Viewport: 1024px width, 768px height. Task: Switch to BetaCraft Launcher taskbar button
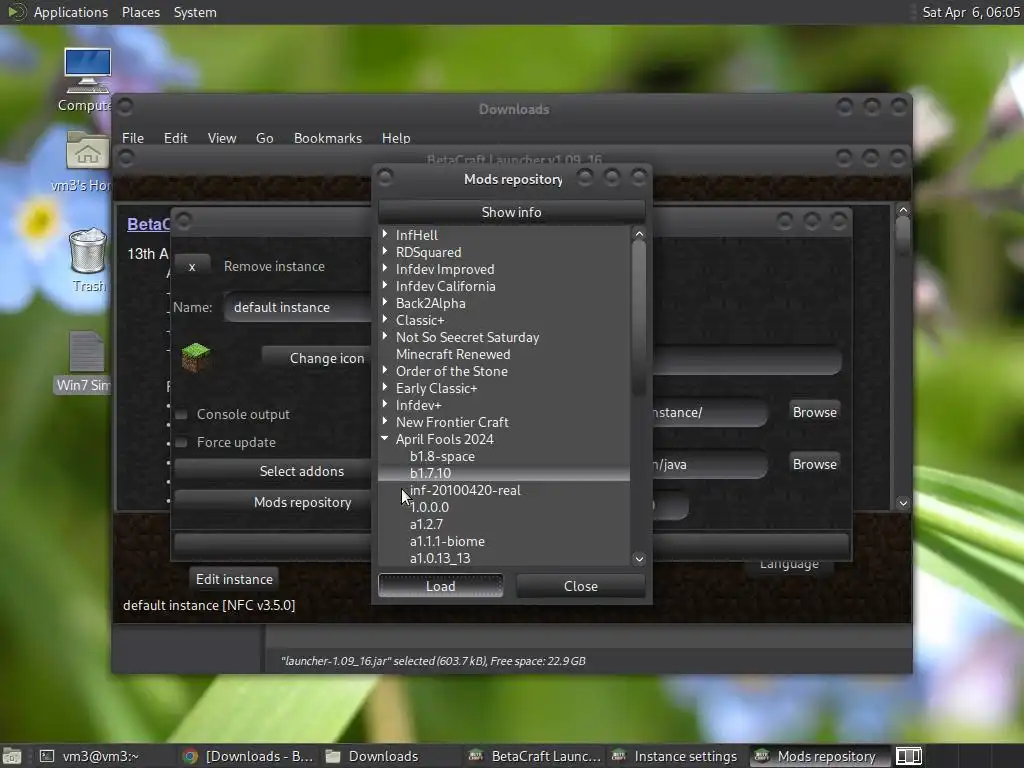[x=535, y=756]
